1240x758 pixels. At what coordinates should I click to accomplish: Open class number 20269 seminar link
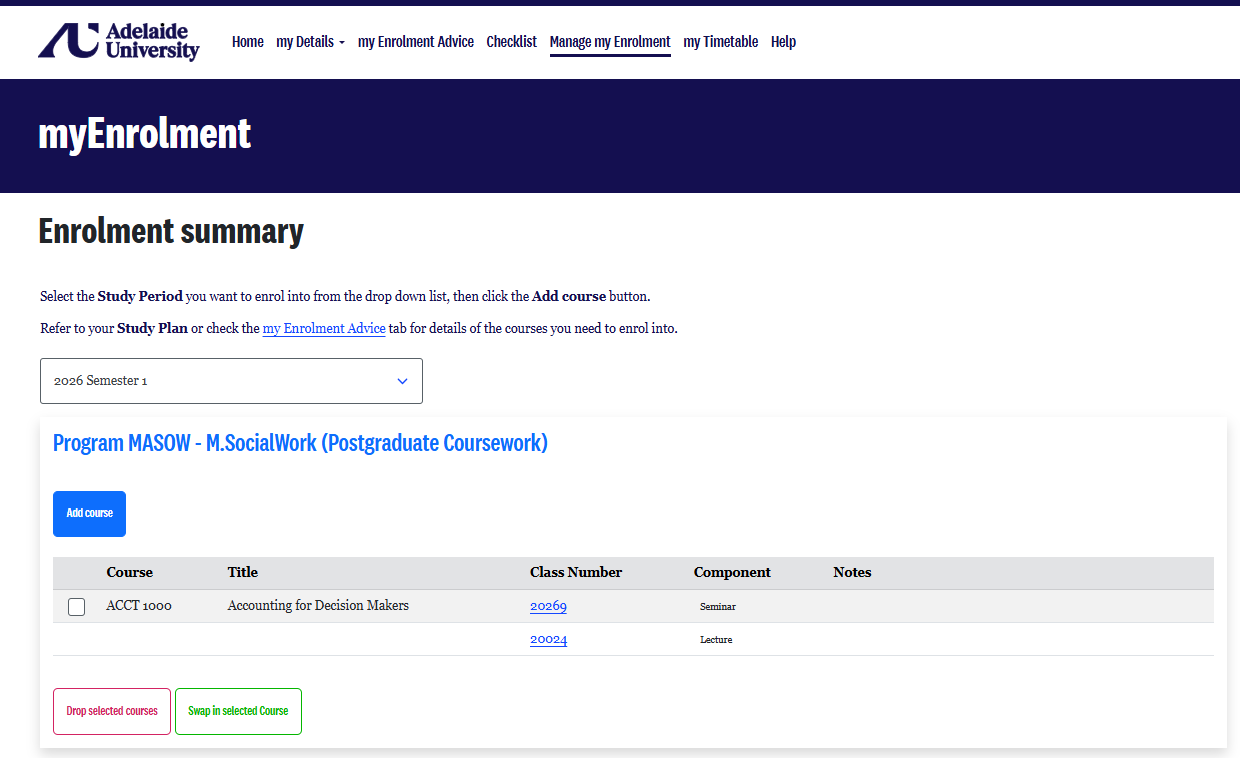548,606
